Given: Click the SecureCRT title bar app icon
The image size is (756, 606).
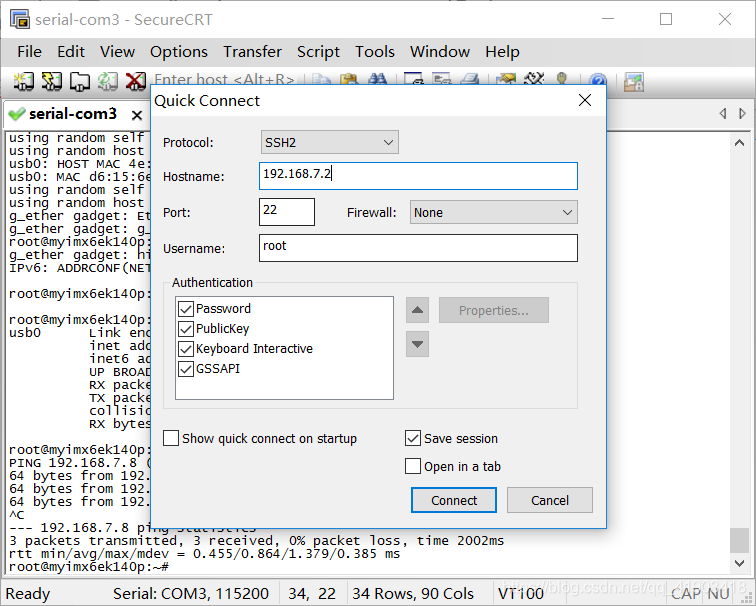Looking at the screenshot, I should 20,19.
